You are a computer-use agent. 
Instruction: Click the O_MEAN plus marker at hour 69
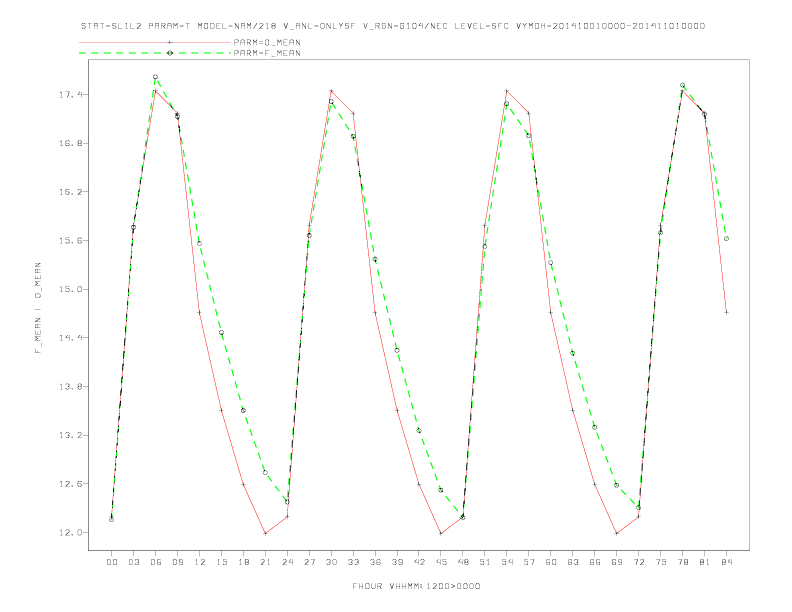point(617,533)
